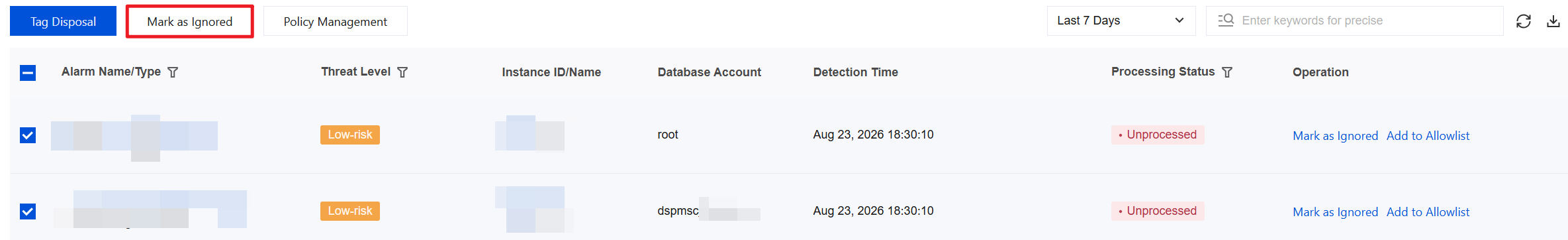
Task: Click the top Mark as Ignored button
Action: [x=190, y=21]
